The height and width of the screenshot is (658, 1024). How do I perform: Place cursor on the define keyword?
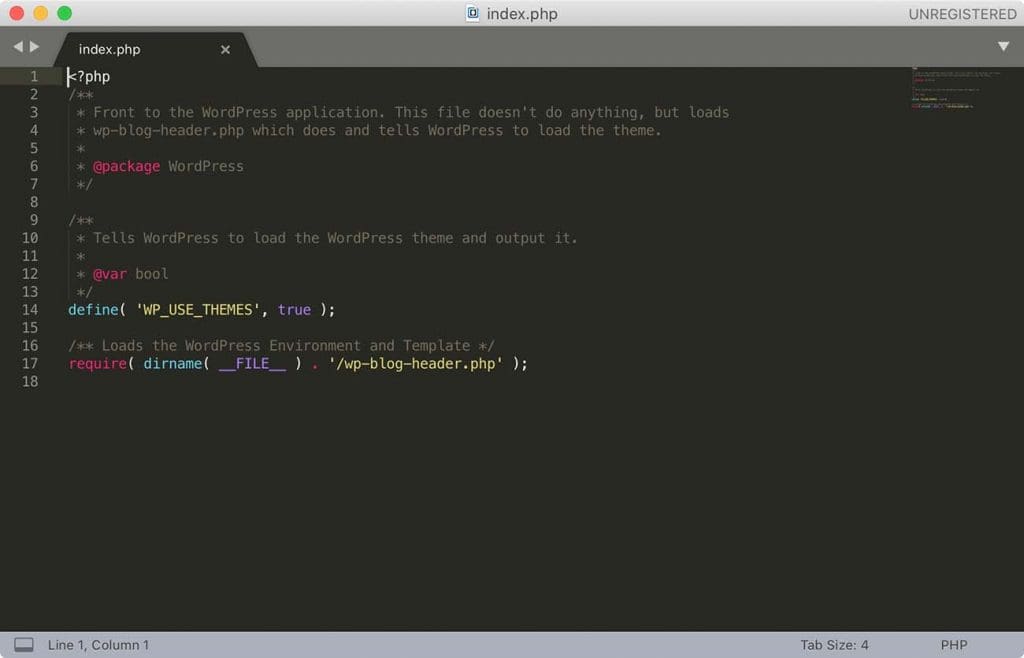(93, 309)
